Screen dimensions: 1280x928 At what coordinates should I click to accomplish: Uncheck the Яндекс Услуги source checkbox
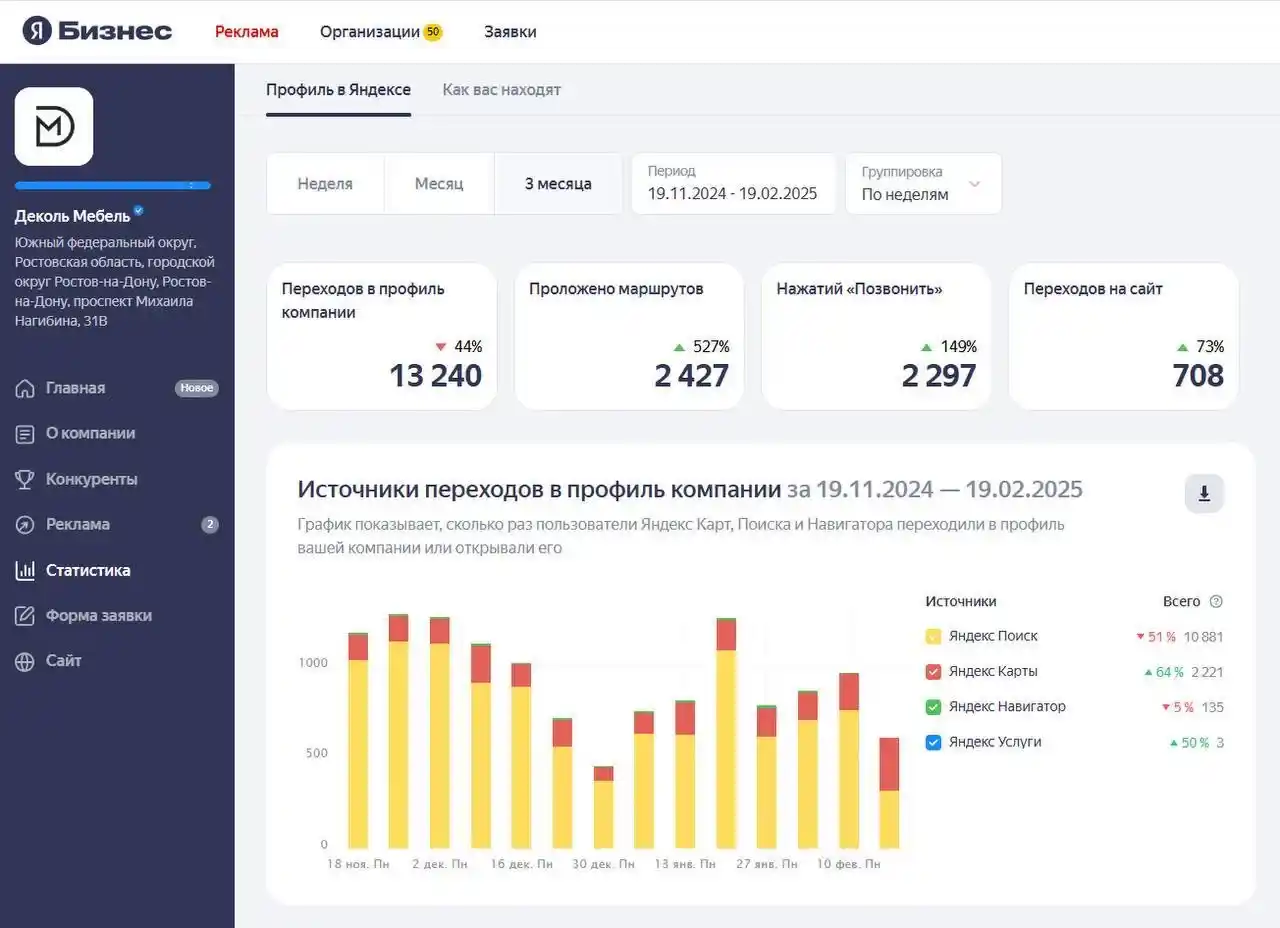(933, 743)
